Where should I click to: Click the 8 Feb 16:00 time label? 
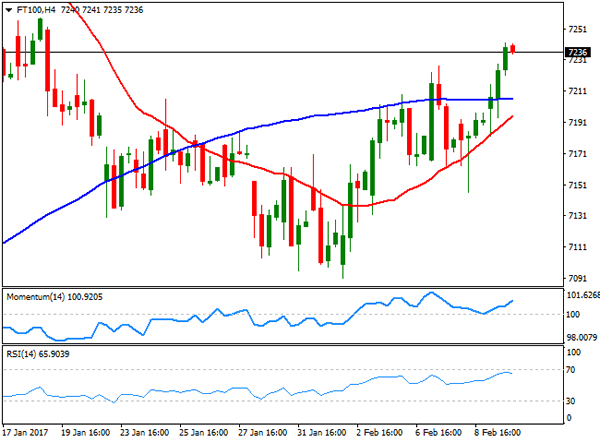[x=498, y=433]
